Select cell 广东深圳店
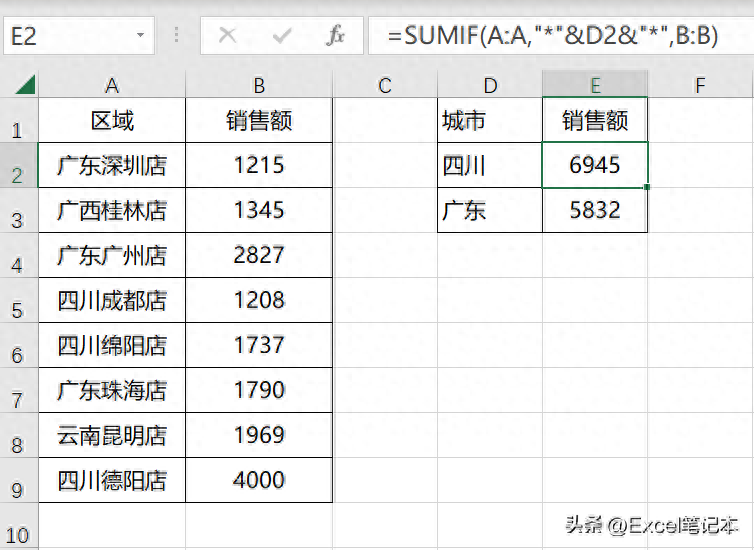 [x=112, y=165]
